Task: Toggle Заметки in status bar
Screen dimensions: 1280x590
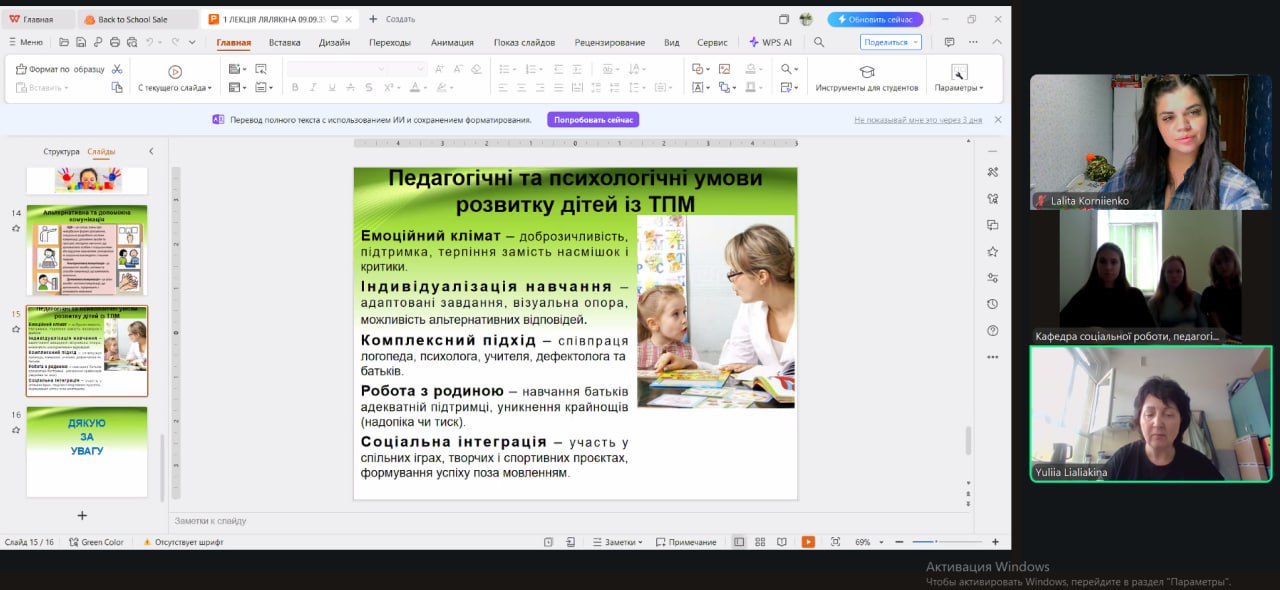Action: click(x=617, y=542)
